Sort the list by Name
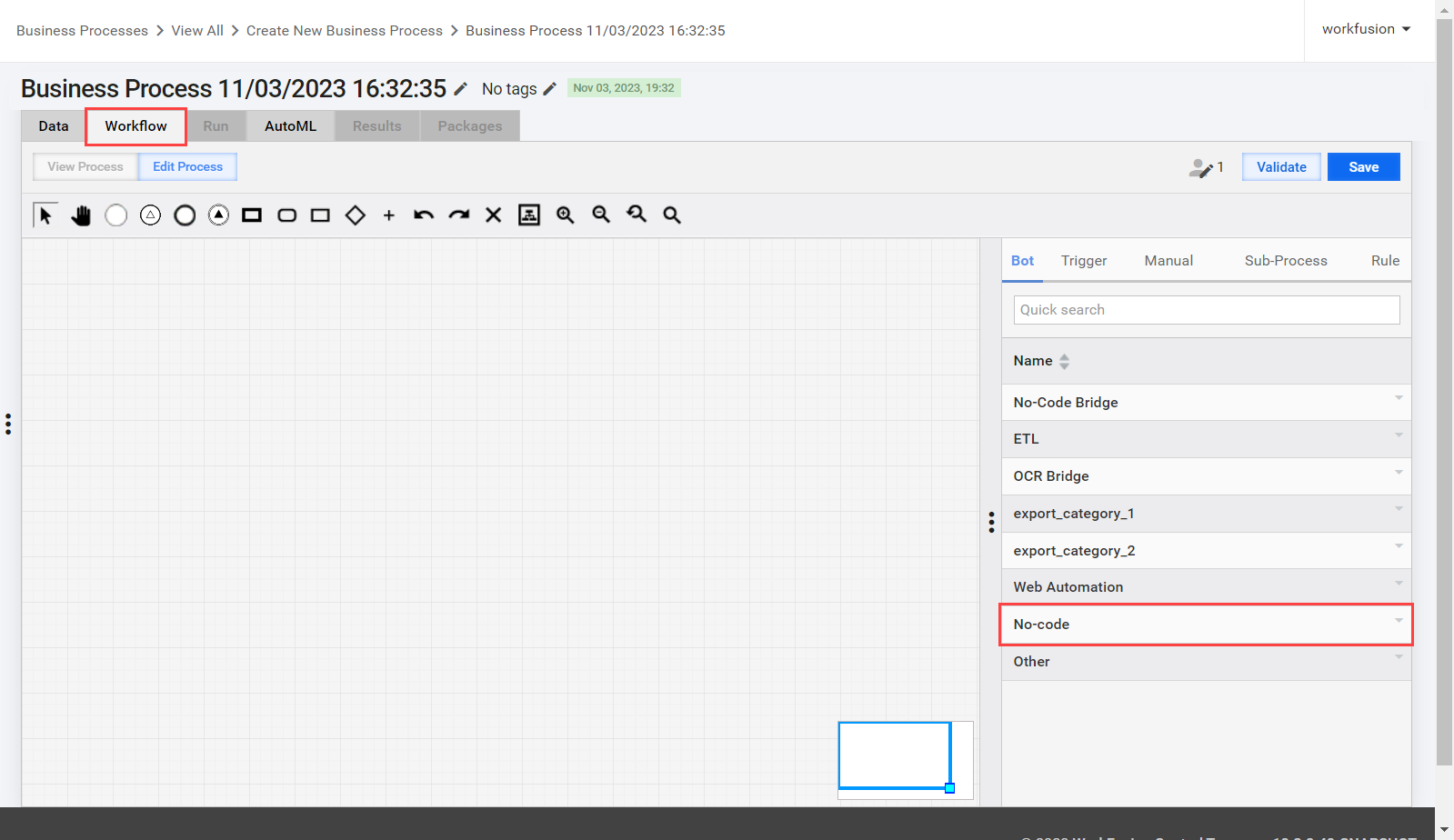 point(1042,361)
